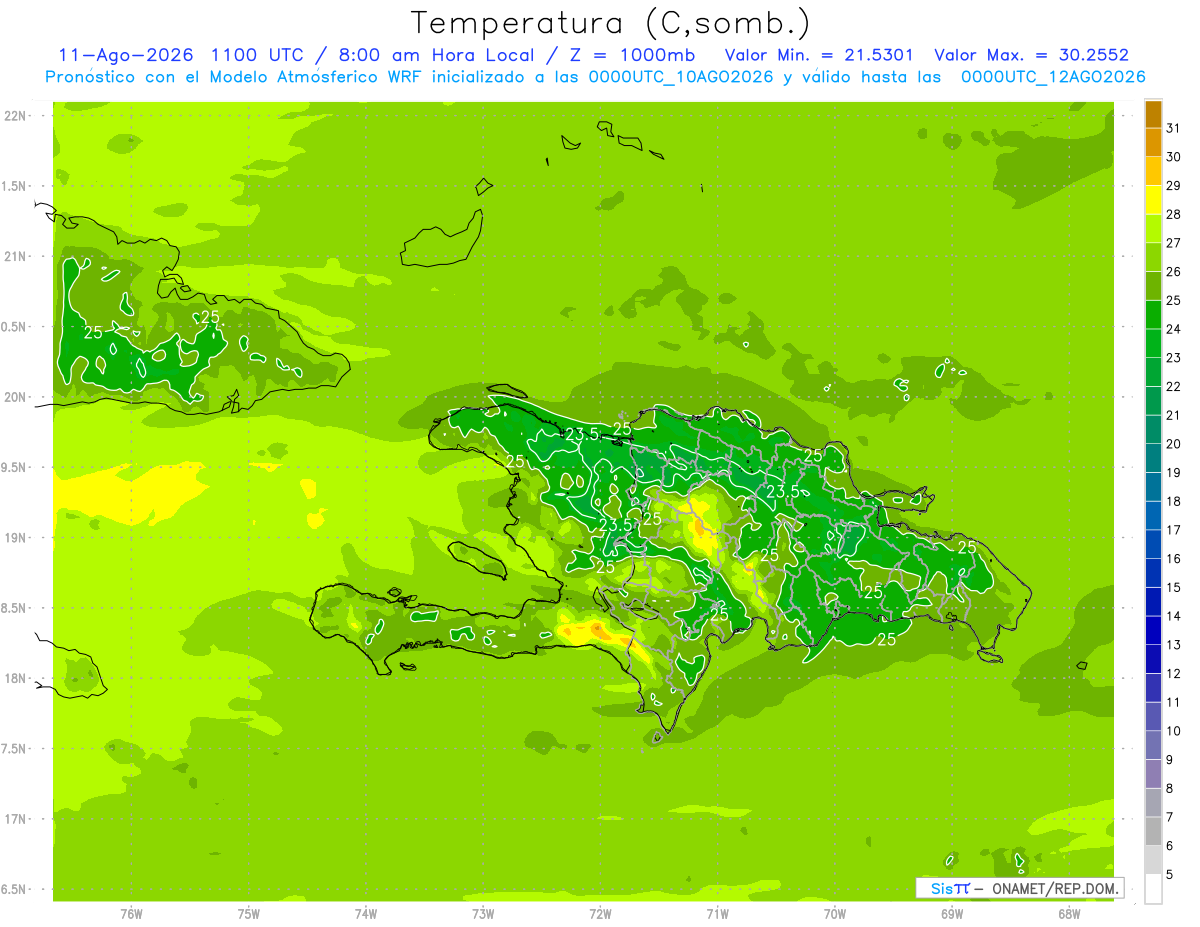This screenshot has width=1200, height=927.
Task: Click the Sis ONAMET/REP.DOM. watermark label
Action: 1019,888
